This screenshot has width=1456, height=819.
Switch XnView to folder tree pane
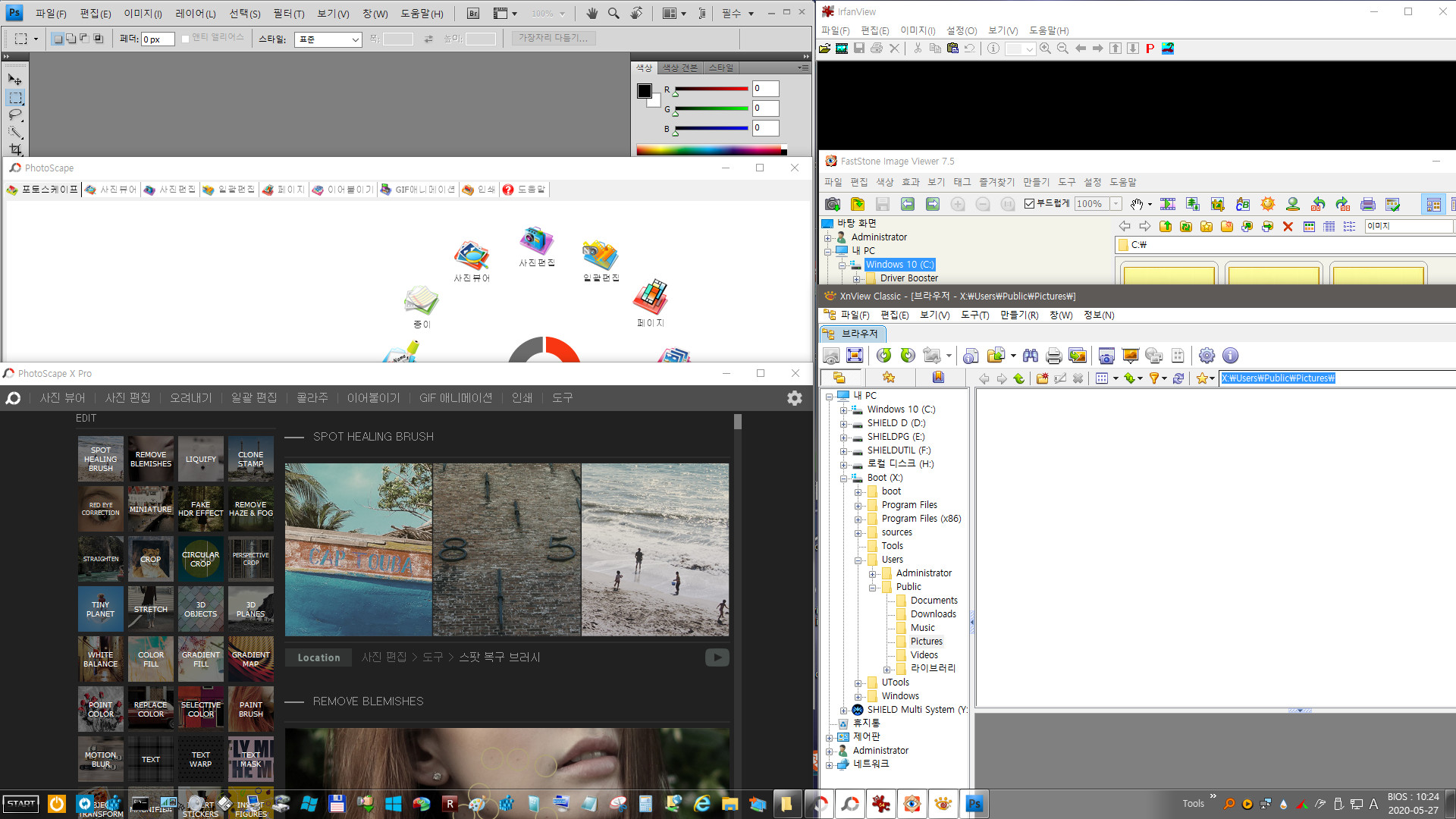[839, 378]
